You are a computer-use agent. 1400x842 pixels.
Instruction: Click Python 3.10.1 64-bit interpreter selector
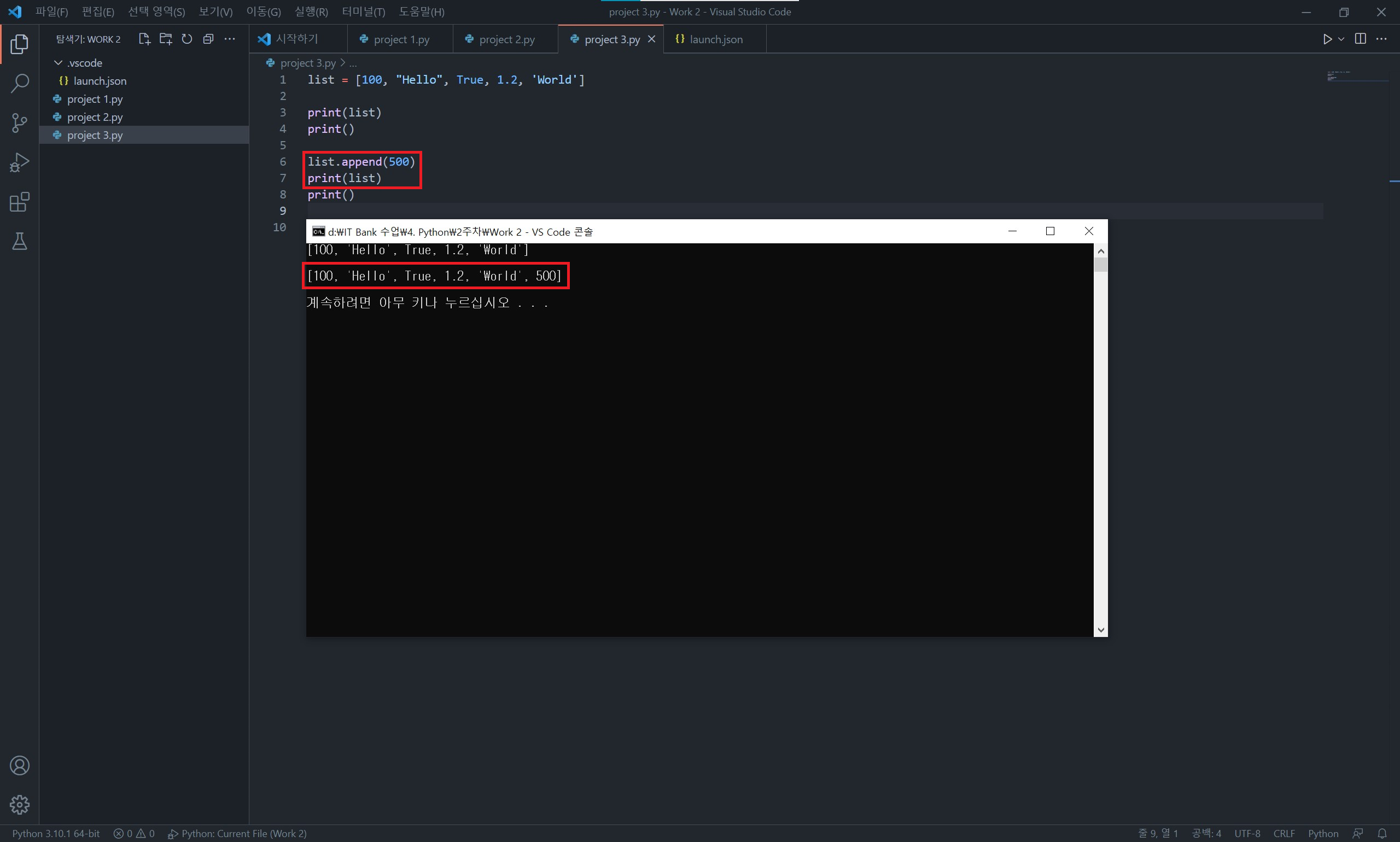tap(56, 833)
